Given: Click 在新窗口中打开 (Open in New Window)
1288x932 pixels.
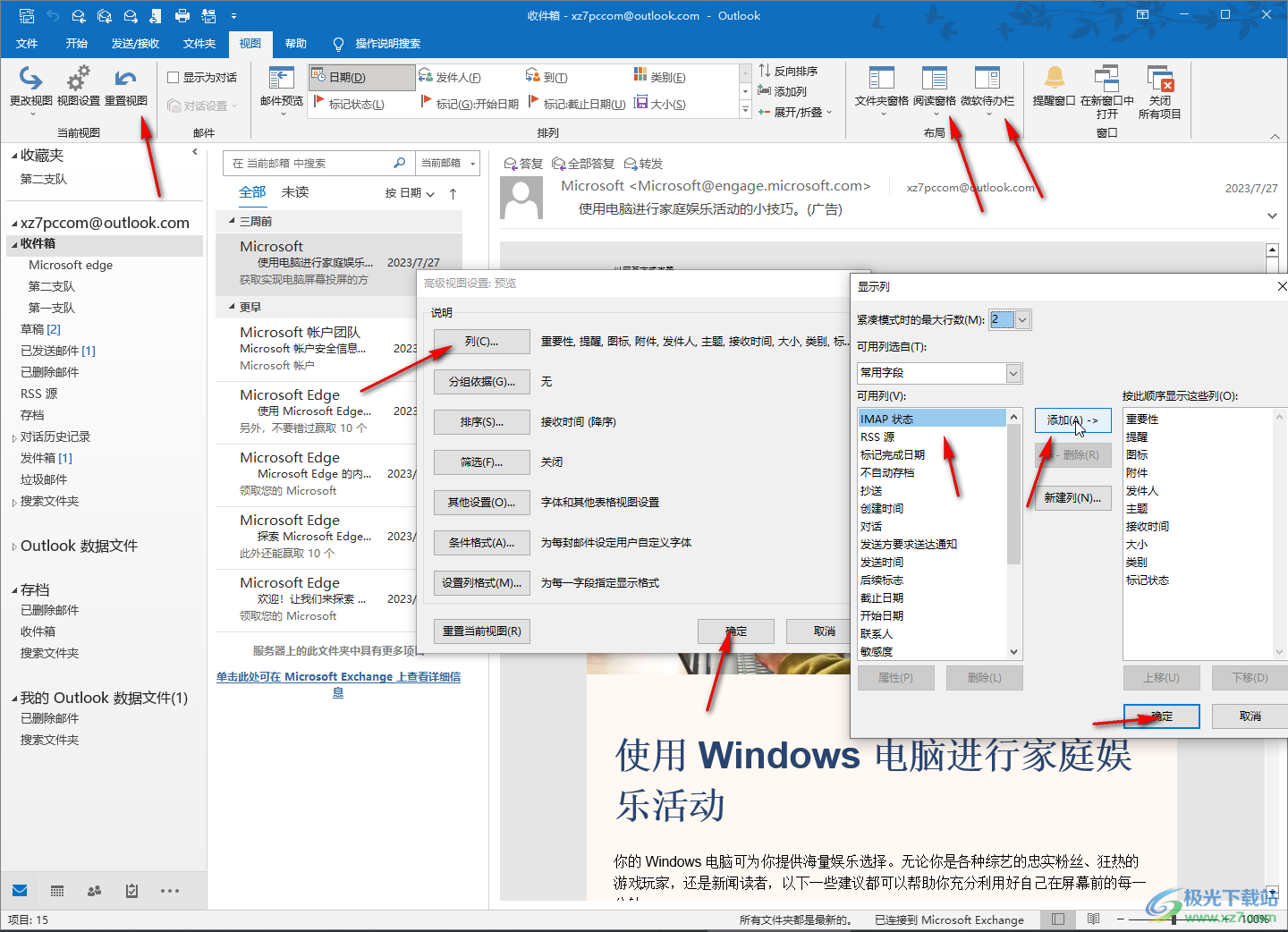Looking at the screenshot, I should [1107, 91].
